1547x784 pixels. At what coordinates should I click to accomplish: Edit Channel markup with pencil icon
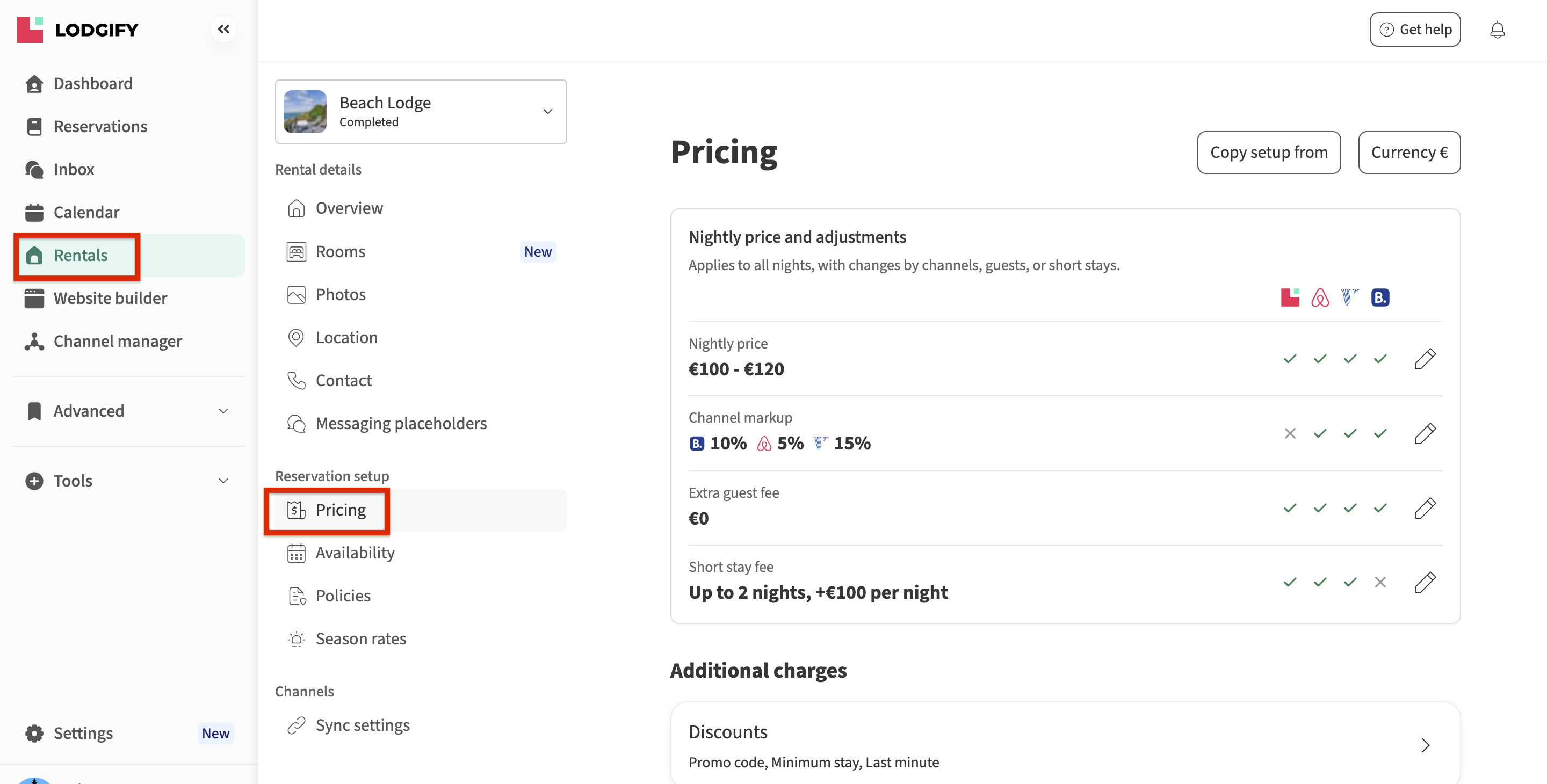[x=1425, y=433]
